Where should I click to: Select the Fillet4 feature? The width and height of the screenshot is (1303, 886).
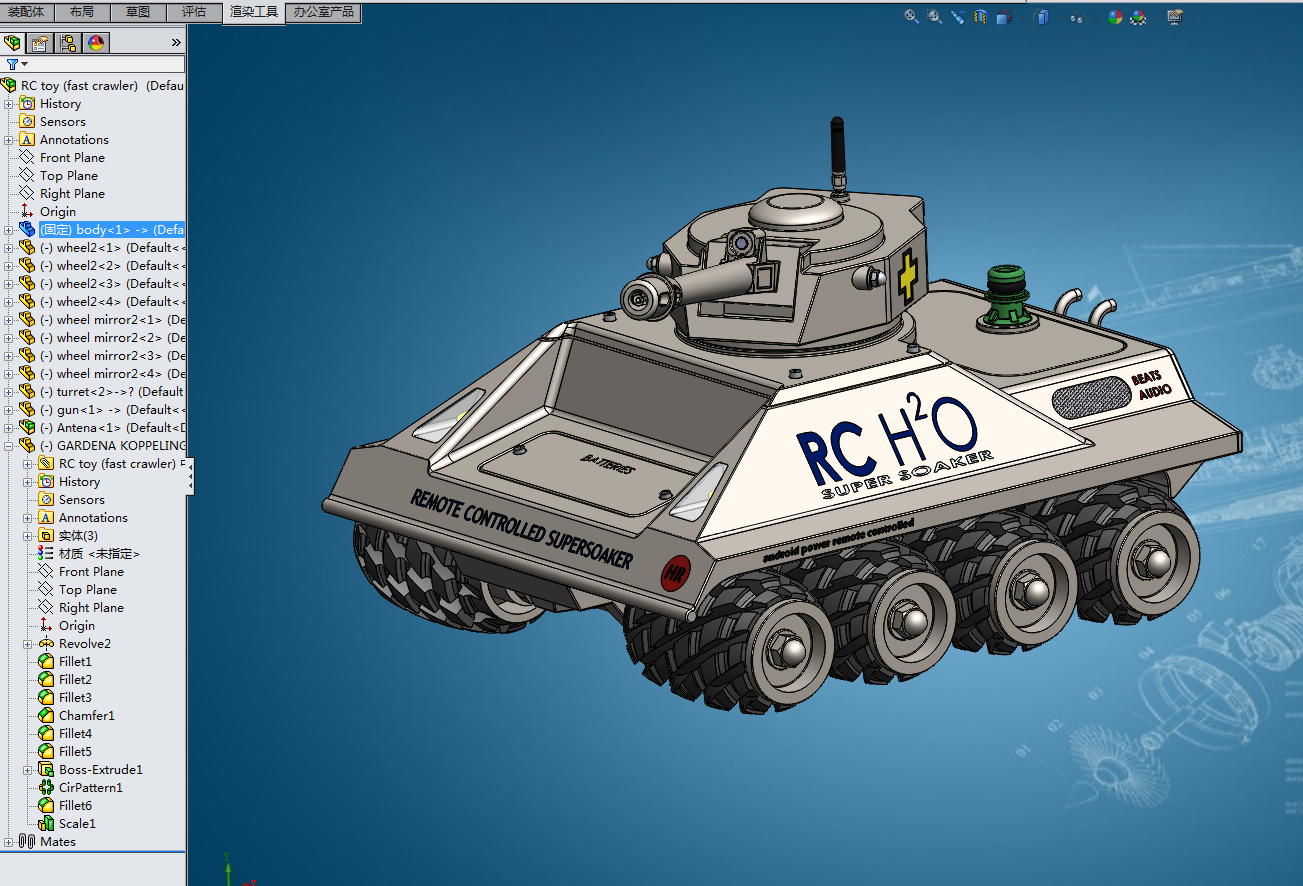tap(75, 734)
